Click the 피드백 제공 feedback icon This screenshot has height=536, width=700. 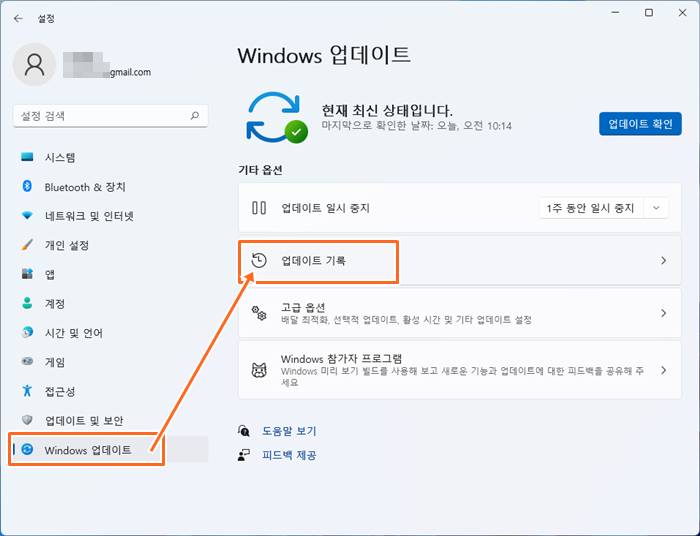[x=244, y=455]
